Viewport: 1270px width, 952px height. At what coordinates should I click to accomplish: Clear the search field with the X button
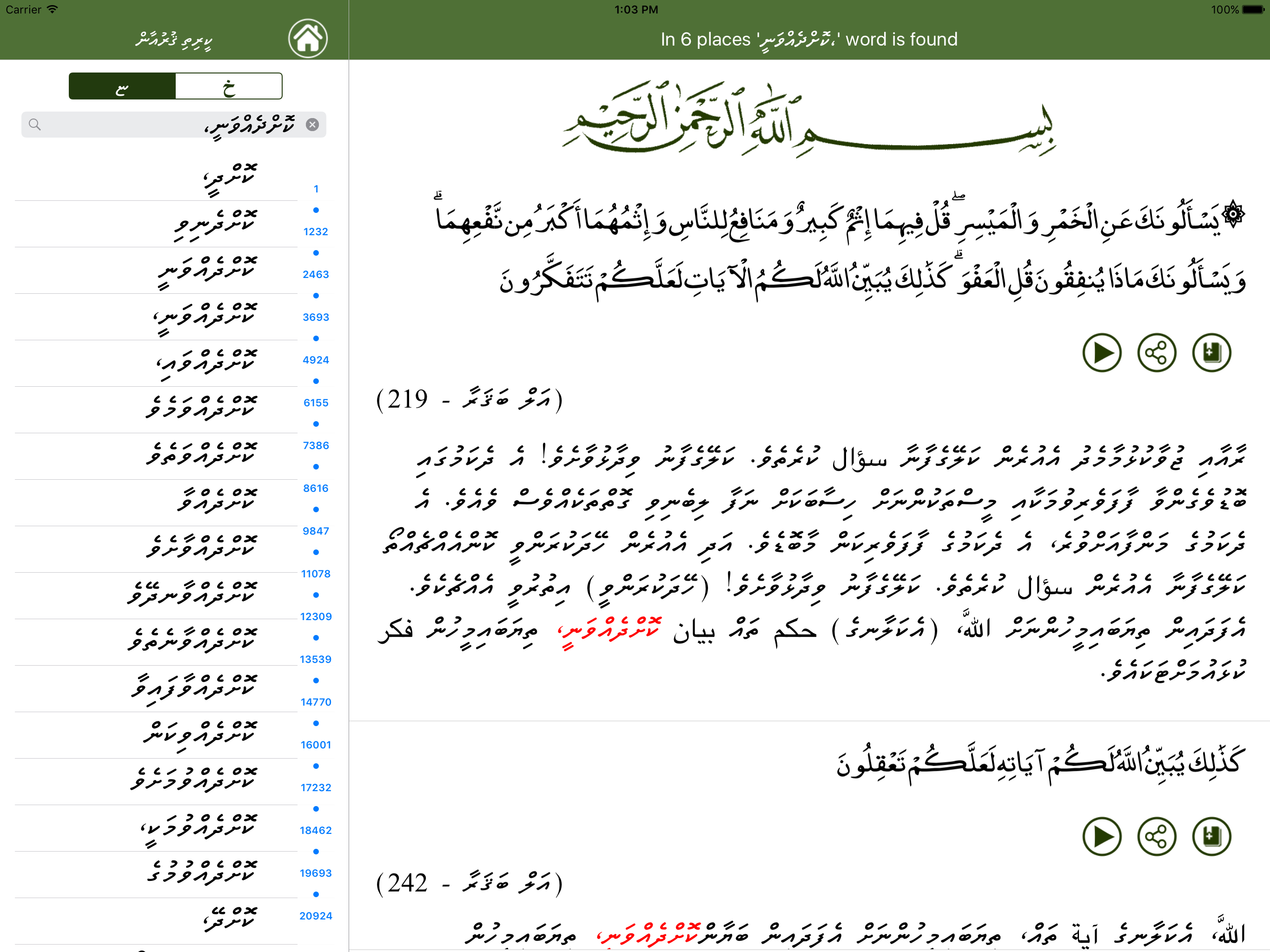pos(312,125)
